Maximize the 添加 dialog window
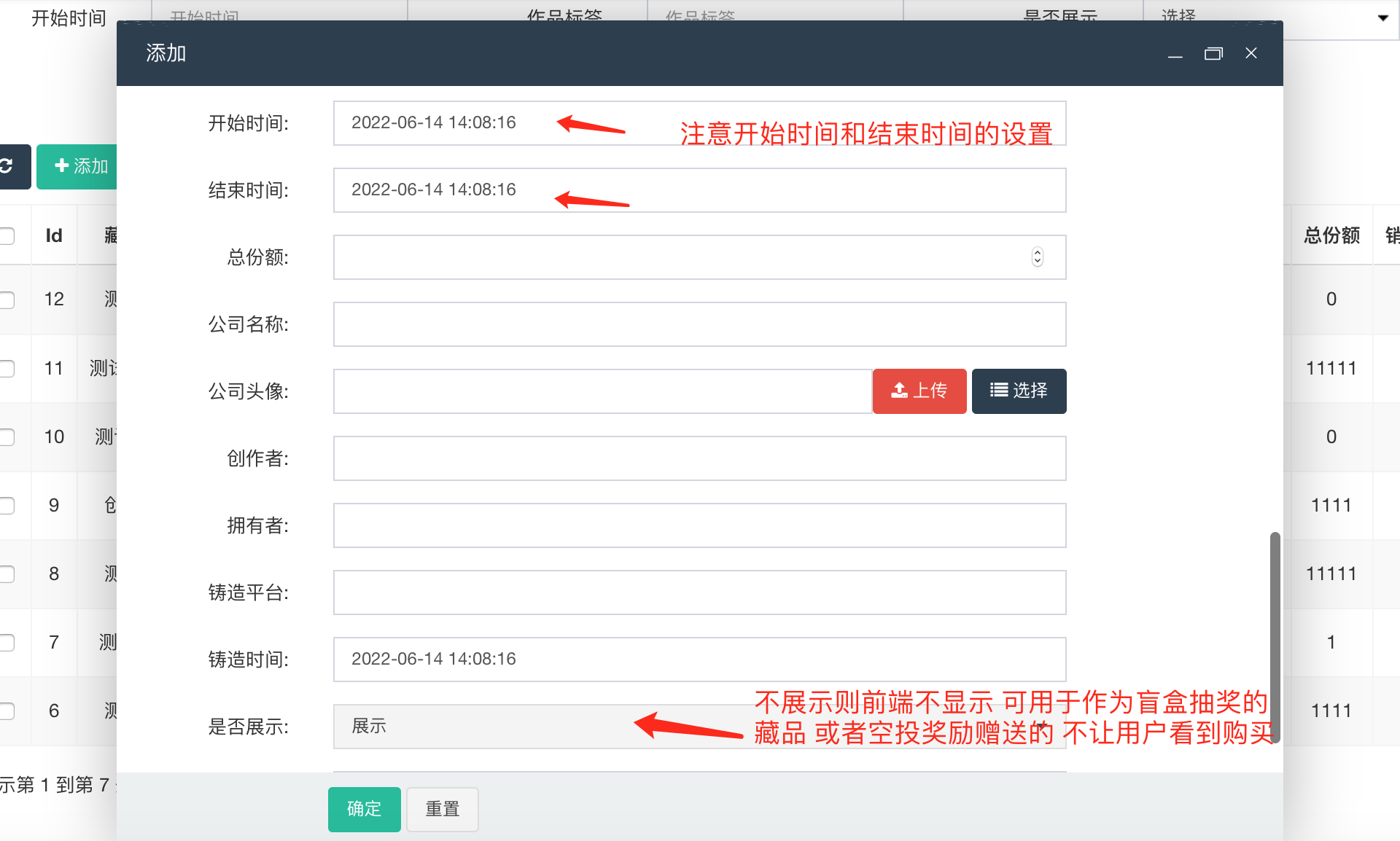Viewport: 1400px width, 841px height. [1213, 54]
